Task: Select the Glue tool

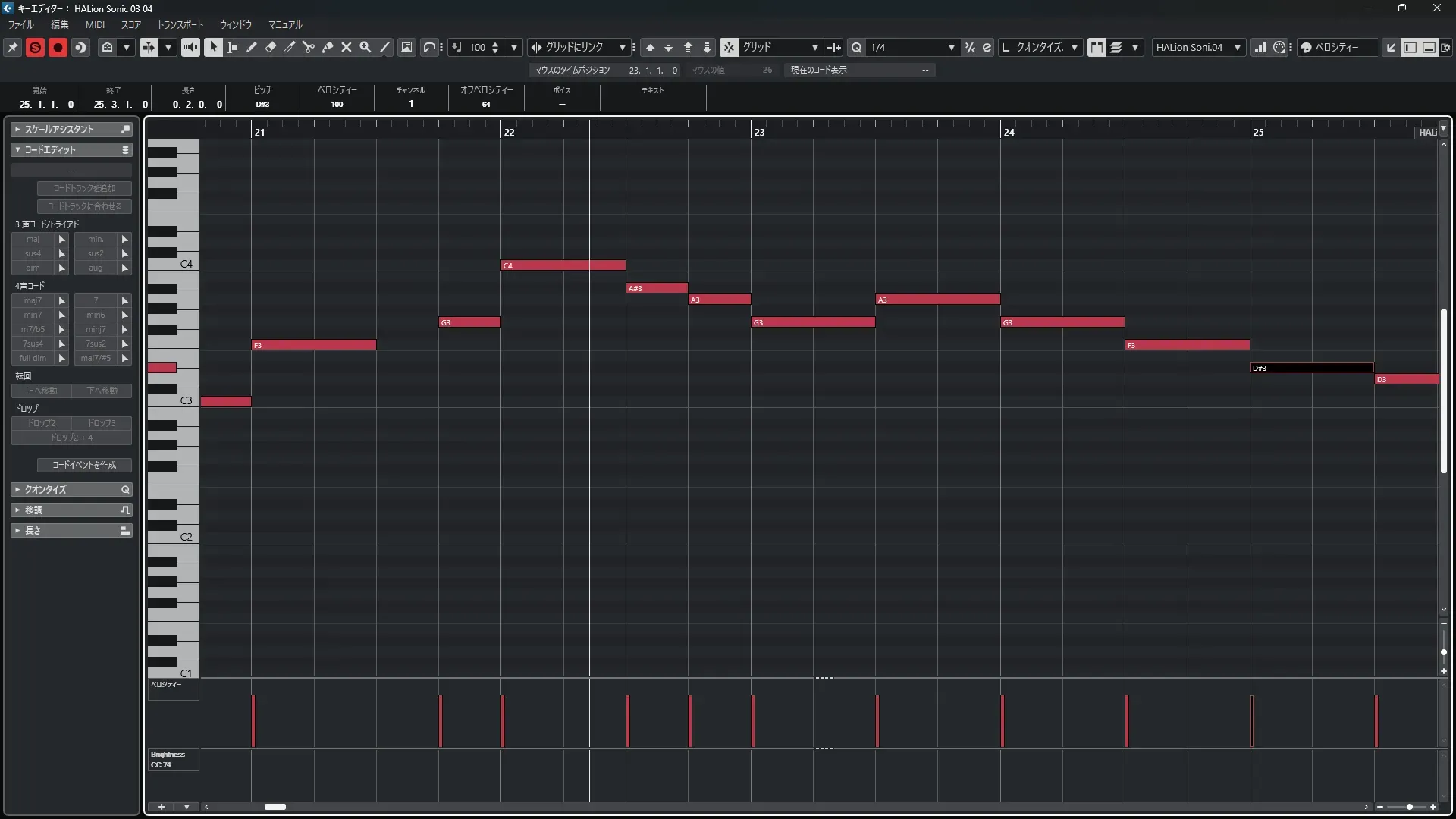Action: pos(328,47)
